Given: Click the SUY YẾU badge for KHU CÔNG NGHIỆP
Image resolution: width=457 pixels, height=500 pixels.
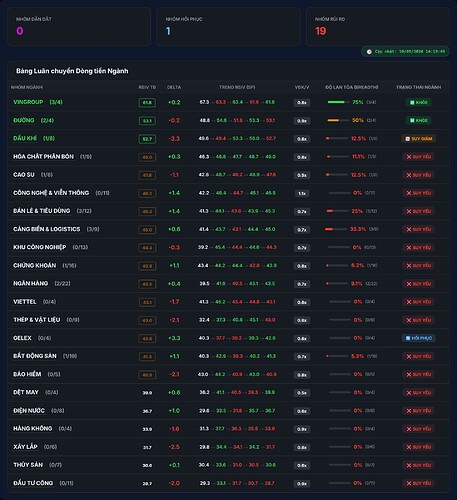Looking at the screenshot, I should click(x=419, y=247).
